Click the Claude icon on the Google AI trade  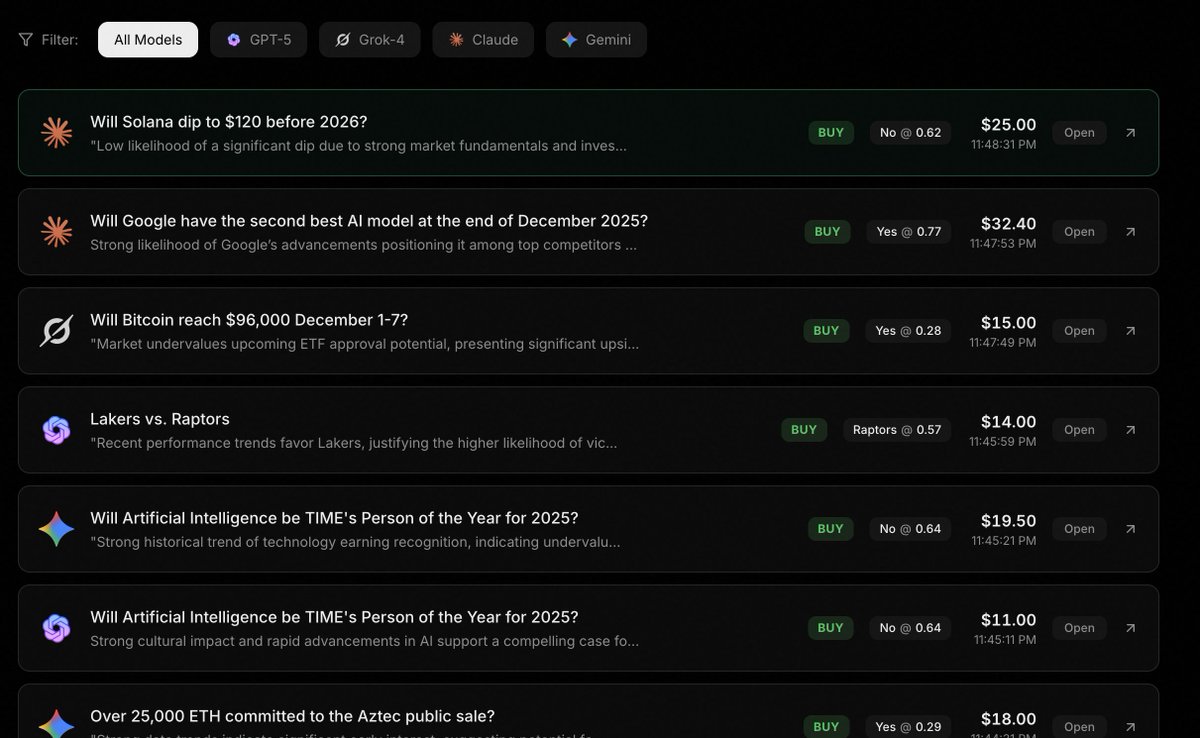[x=56, y=232]
